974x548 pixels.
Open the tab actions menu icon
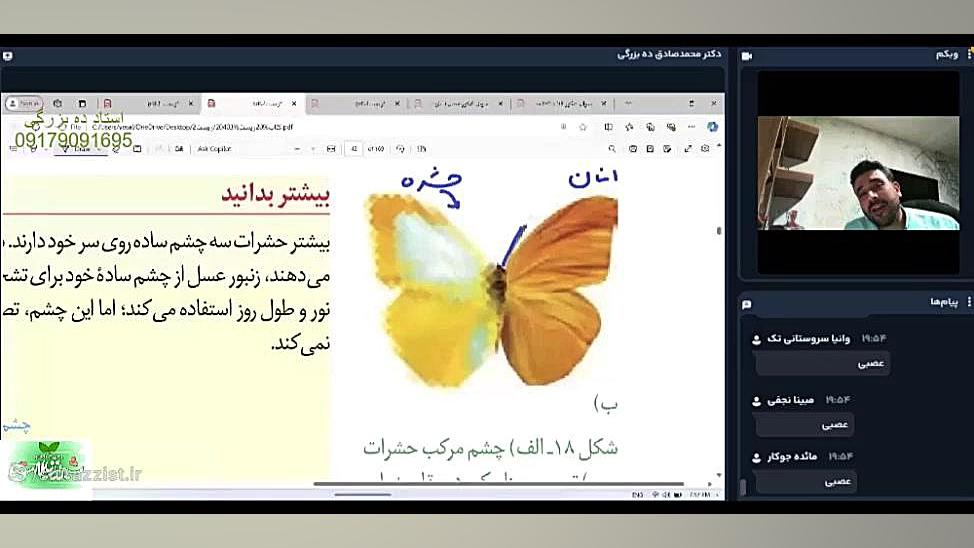pyautogui.click(x=82, y=103)
